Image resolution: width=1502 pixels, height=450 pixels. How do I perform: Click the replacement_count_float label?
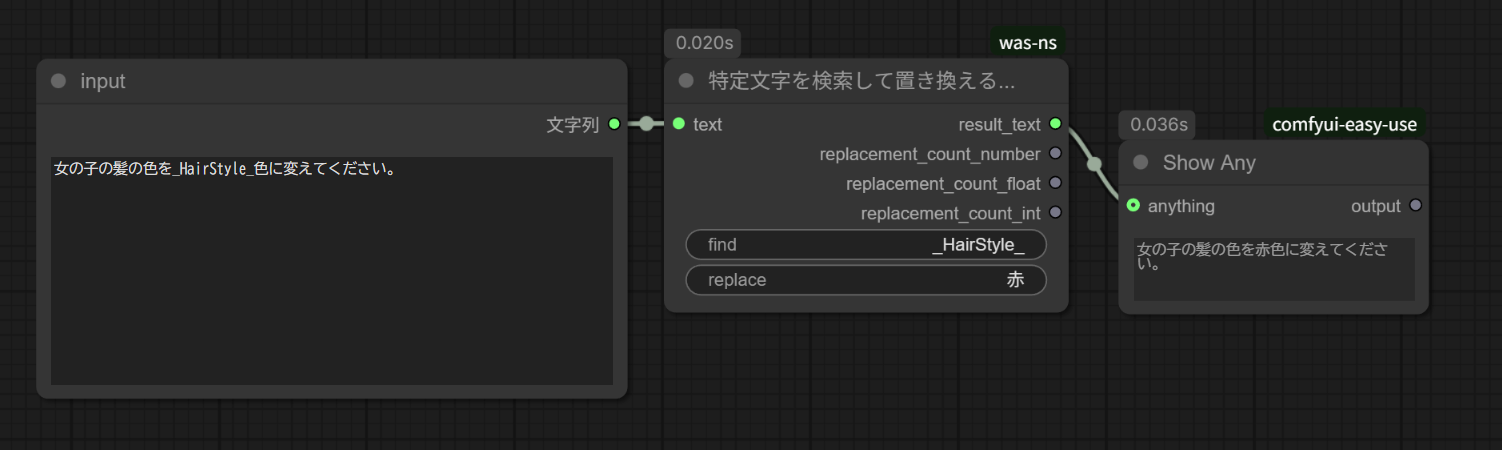tap(943, 184)
